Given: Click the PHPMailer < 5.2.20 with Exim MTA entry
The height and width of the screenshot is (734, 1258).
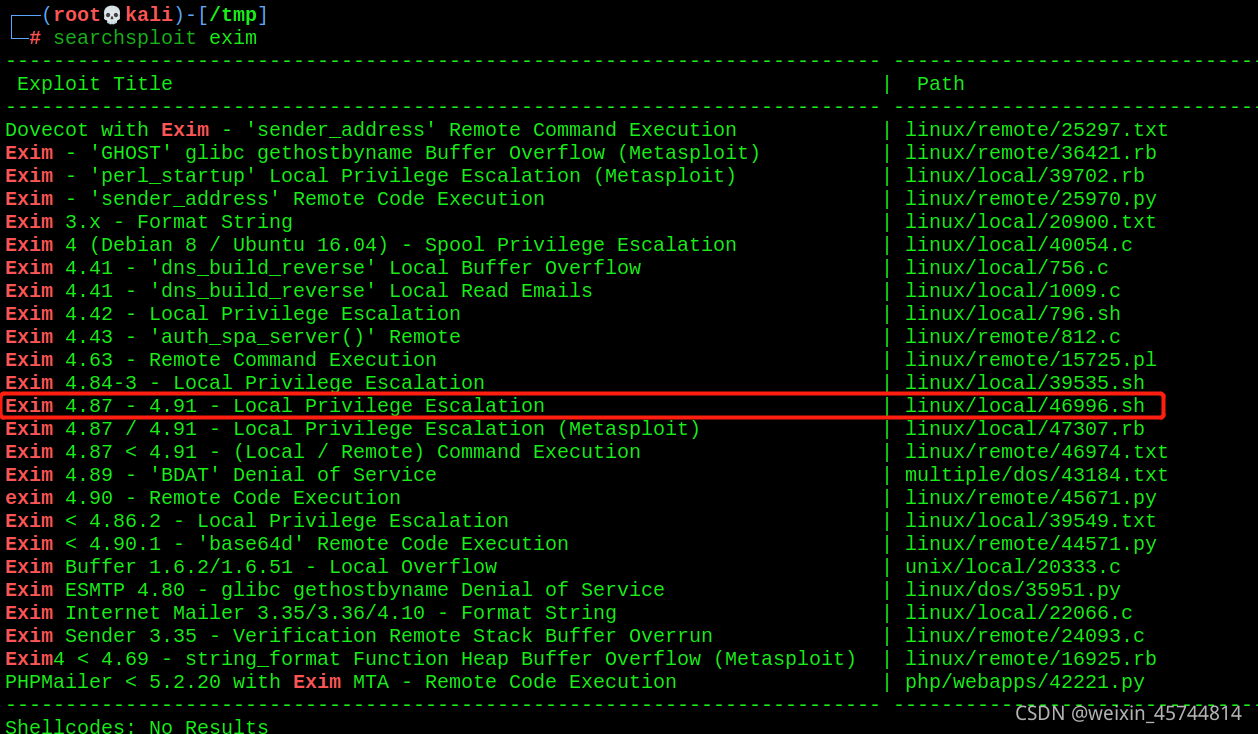Looking at the screenshot, I should coord(341,682).
